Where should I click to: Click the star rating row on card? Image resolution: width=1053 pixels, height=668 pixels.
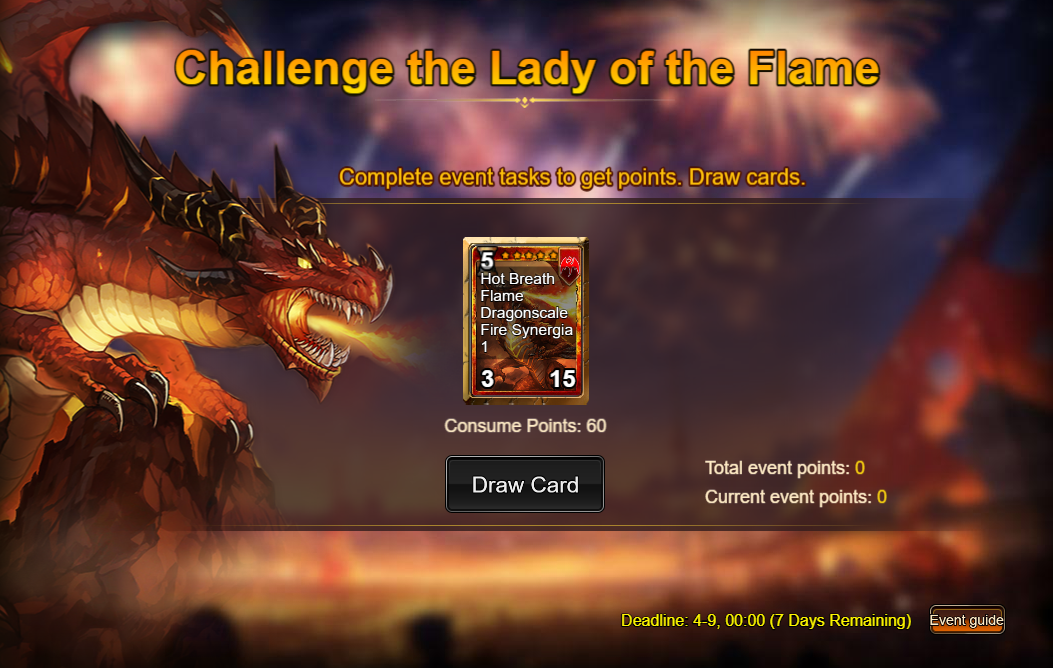tap(529, 255)
